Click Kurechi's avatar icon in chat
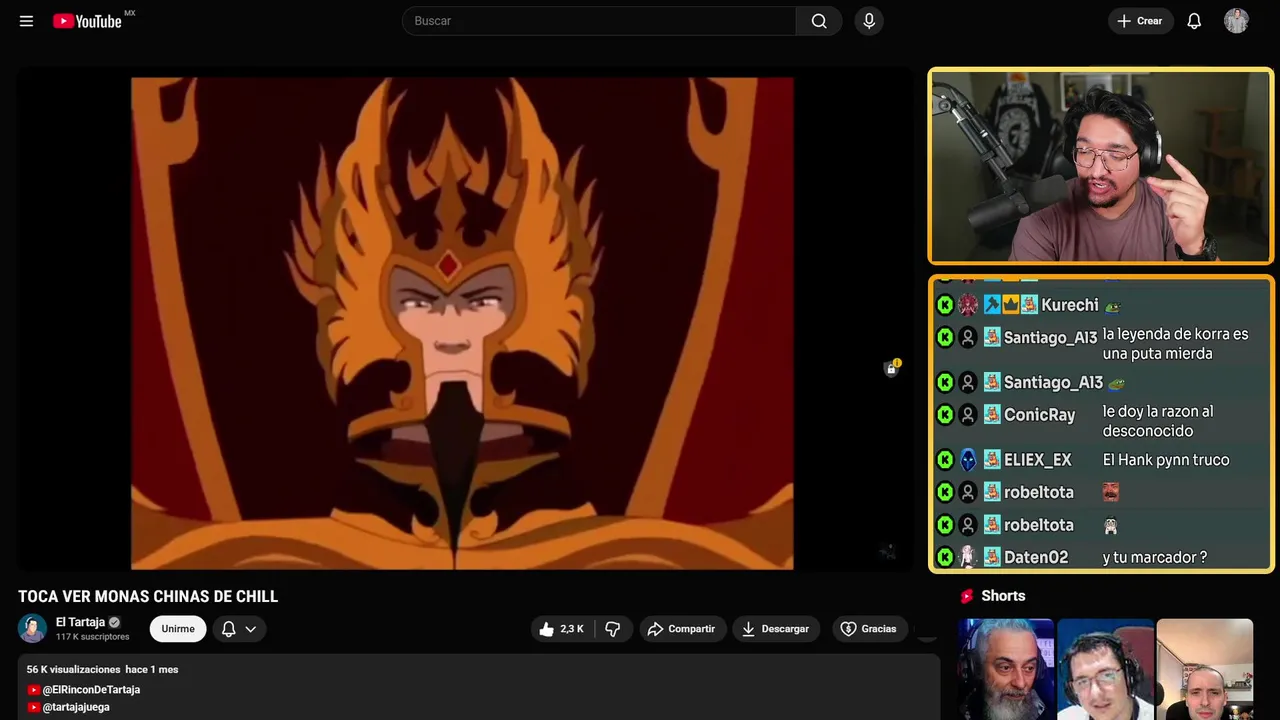 tap(968, 305)
